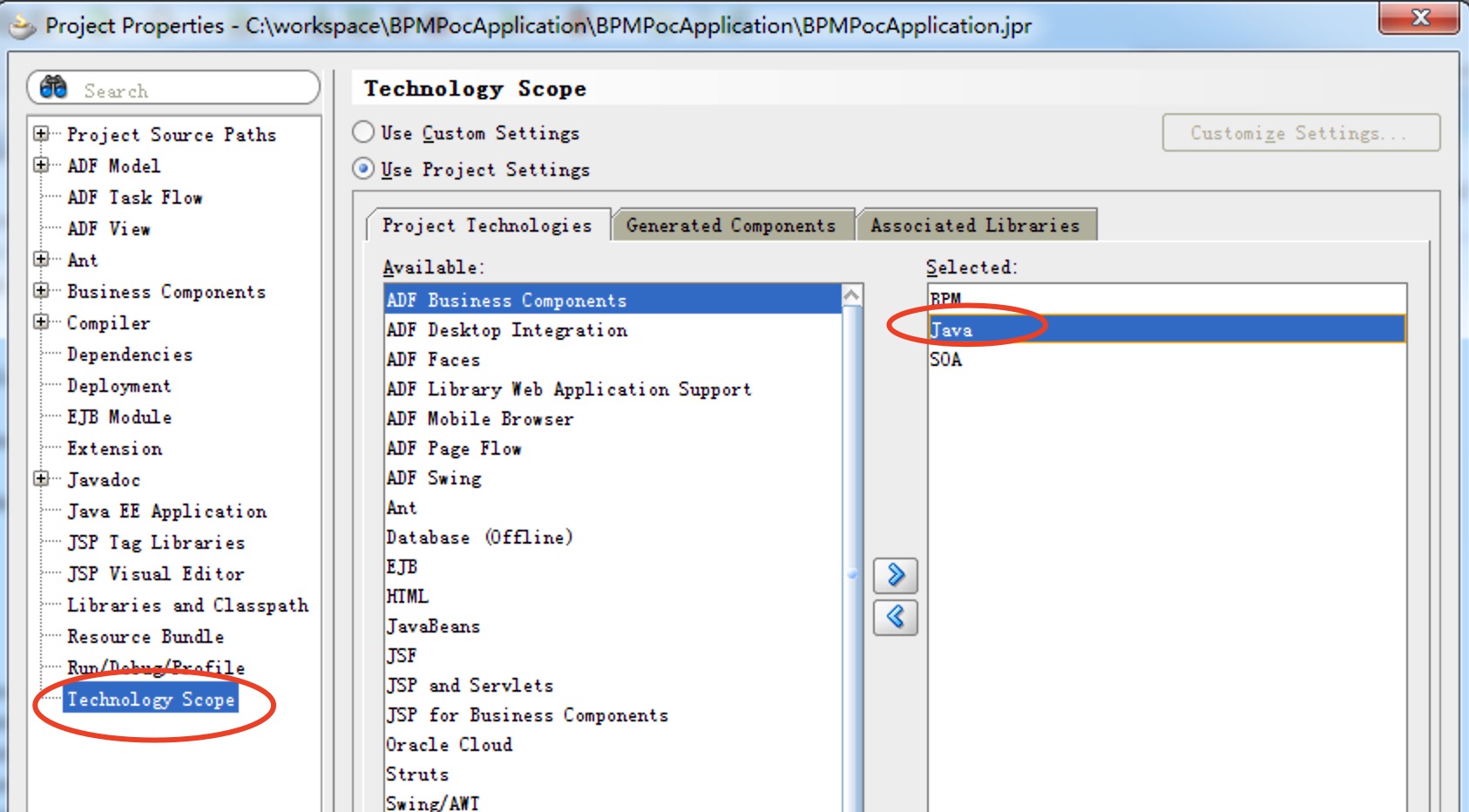Select ADF Faces in Available list
Screen dimensions: 1469x812
click(x=613, y=360)
